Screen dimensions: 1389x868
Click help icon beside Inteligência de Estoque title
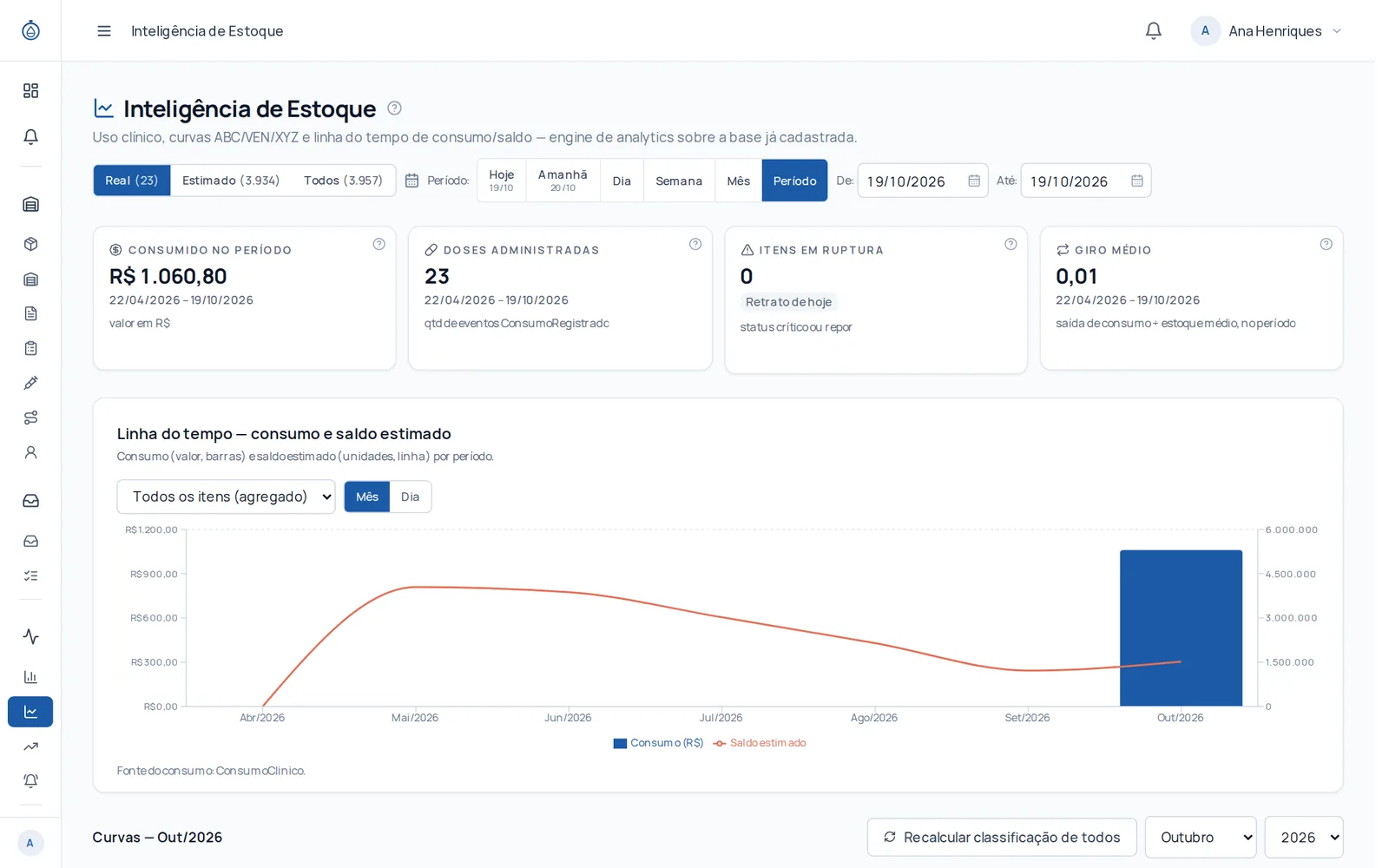click(394, 108)
